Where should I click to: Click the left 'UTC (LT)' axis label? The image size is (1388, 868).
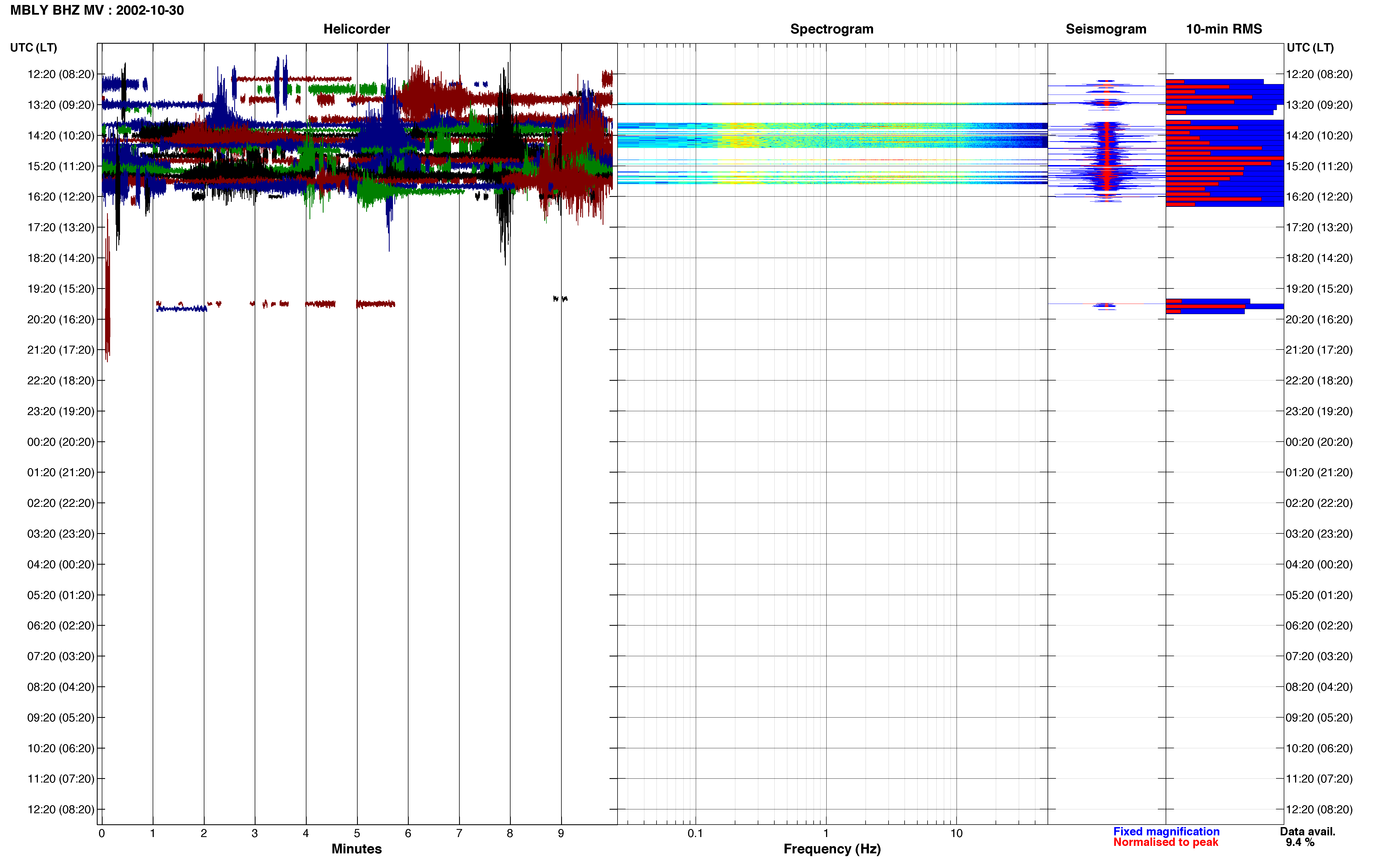click(x=34, y=48)
